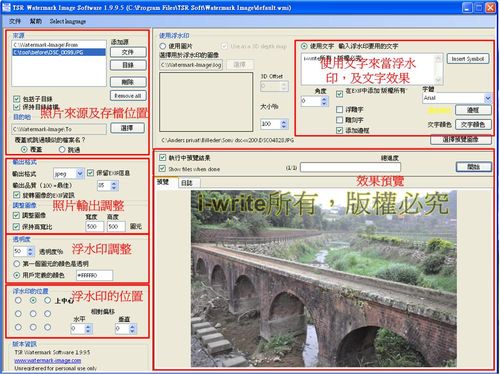The image size is (500, 374).
Task: Click the 刪除 button
Action: coord(128,82)
